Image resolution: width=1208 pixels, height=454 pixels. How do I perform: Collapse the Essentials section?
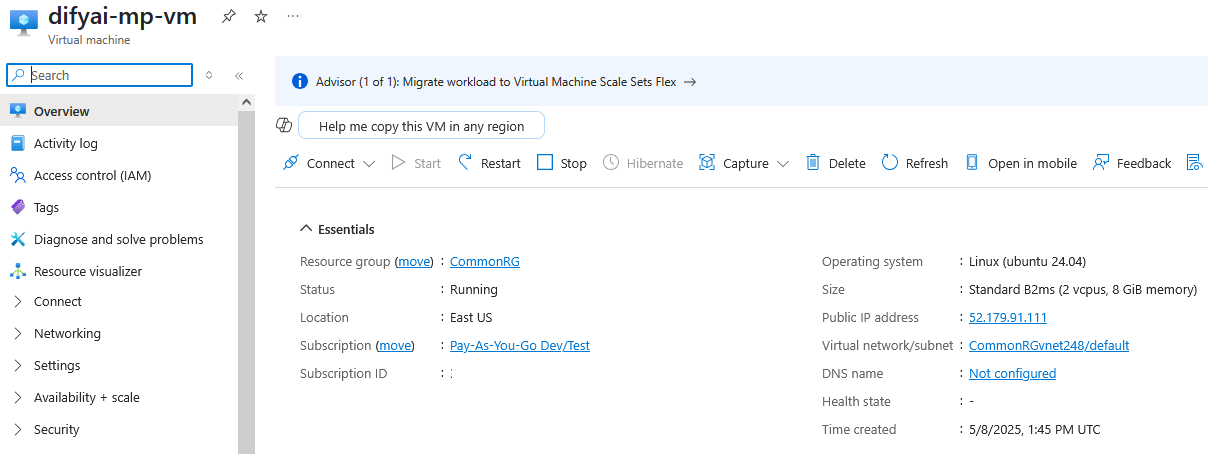(337, 229)
